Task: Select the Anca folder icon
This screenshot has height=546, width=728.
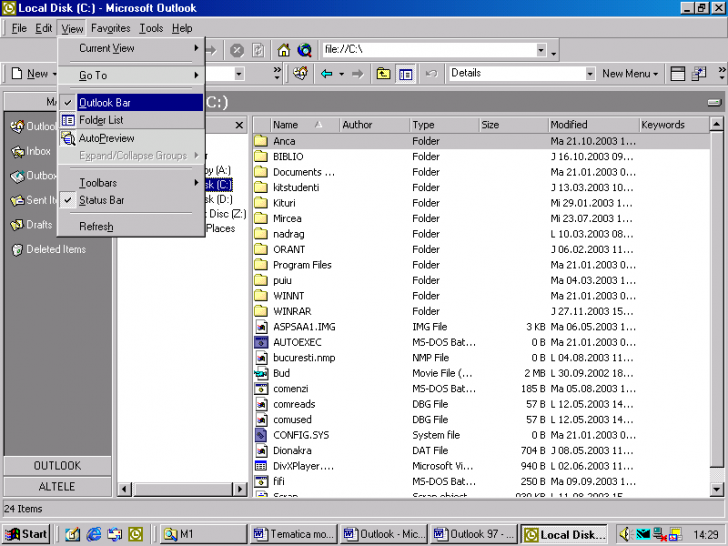Action: (x=261, y=141)
